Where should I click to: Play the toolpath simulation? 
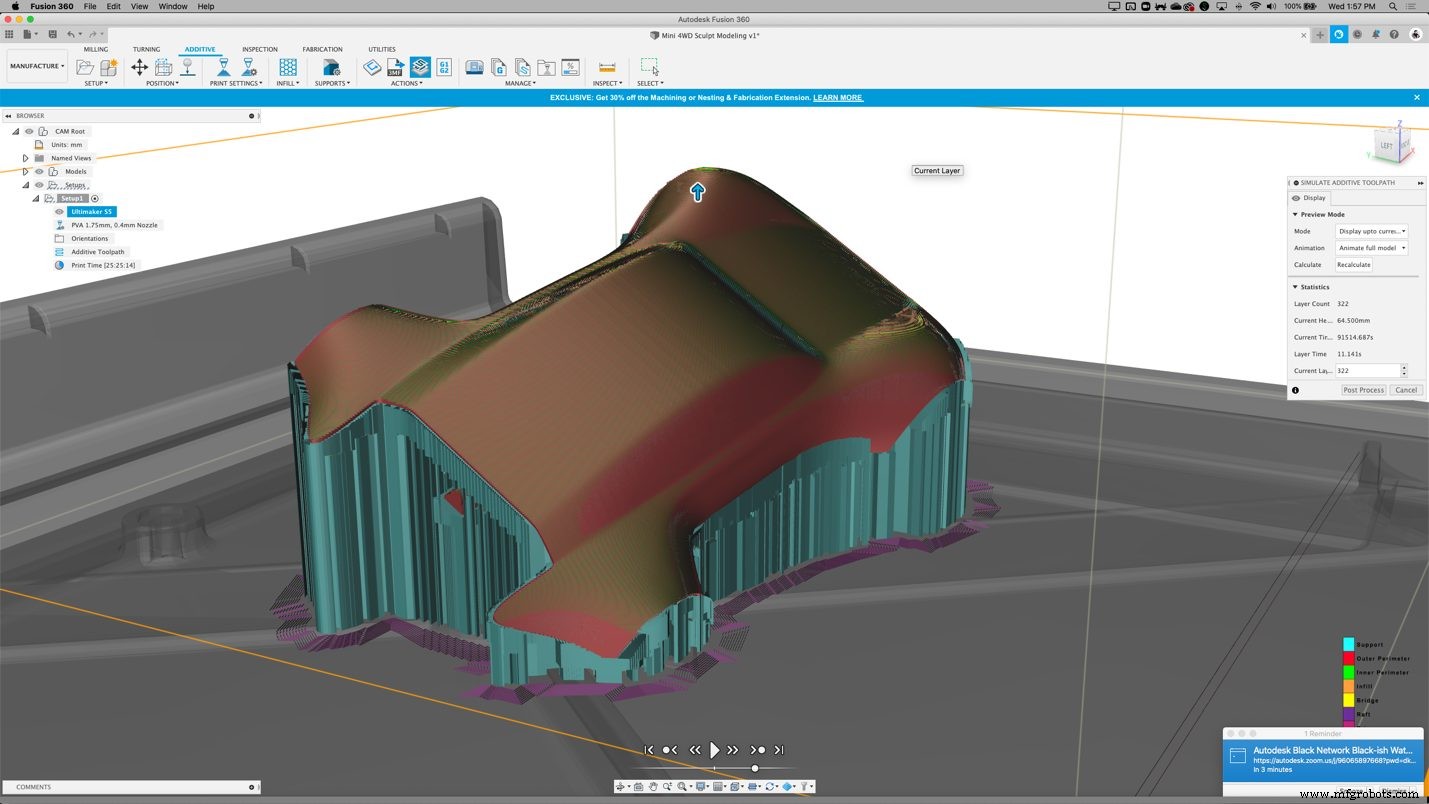714,749
